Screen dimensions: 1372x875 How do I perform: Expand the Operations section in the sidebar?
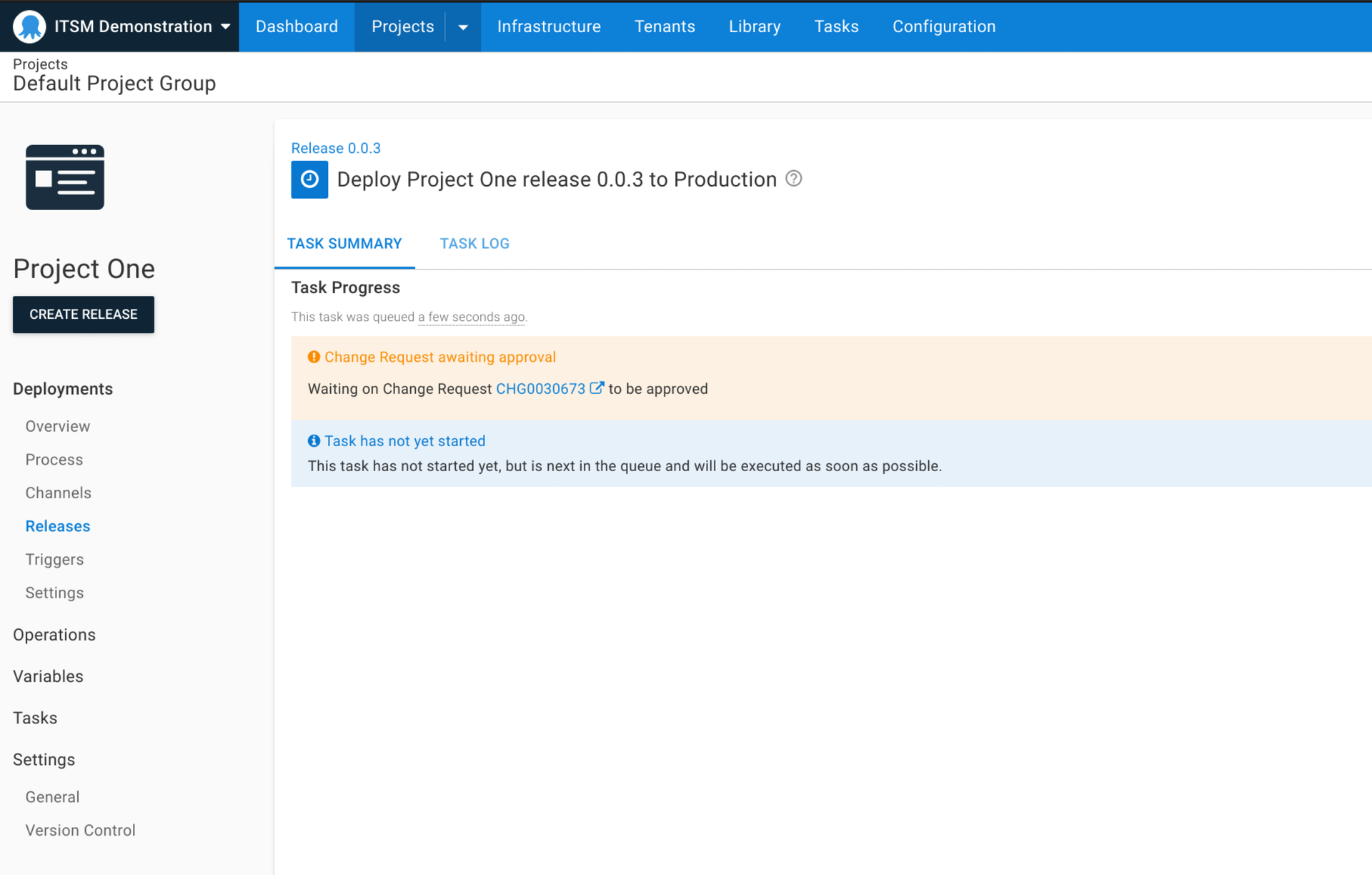tap(54, 635)
